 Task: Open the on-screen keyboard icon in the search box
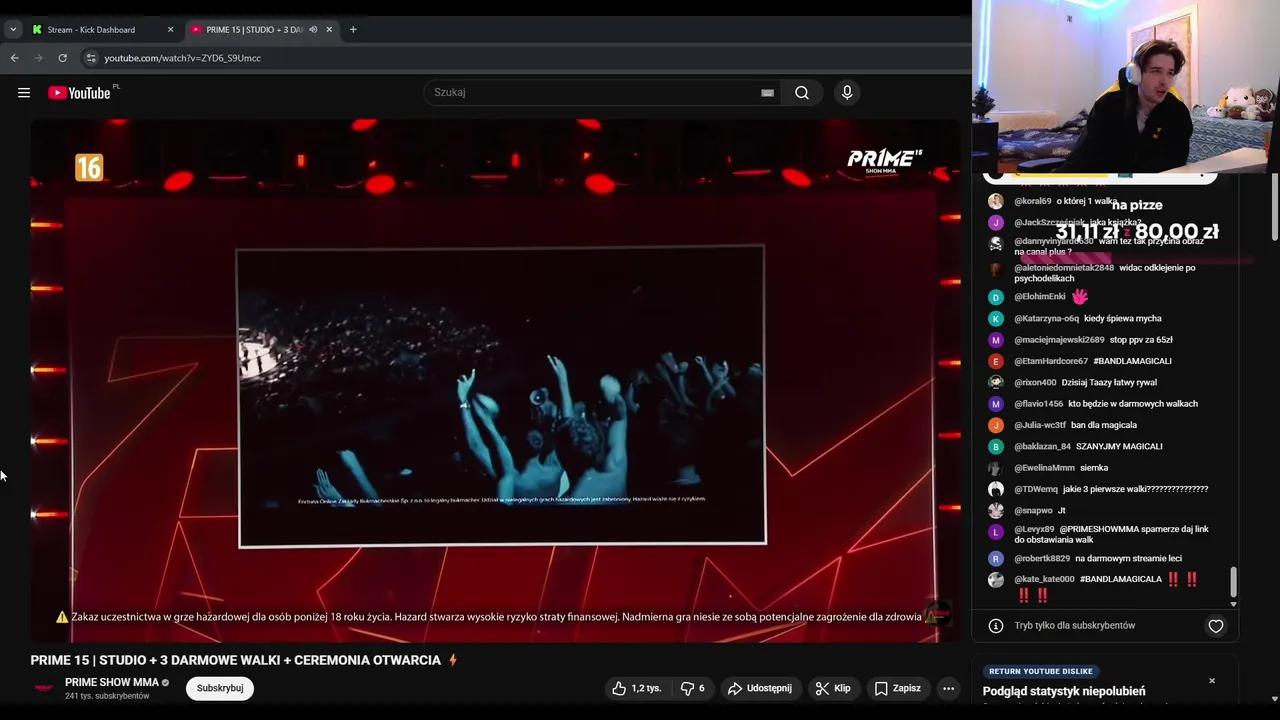pyautogui.click(x=767, y=93)
